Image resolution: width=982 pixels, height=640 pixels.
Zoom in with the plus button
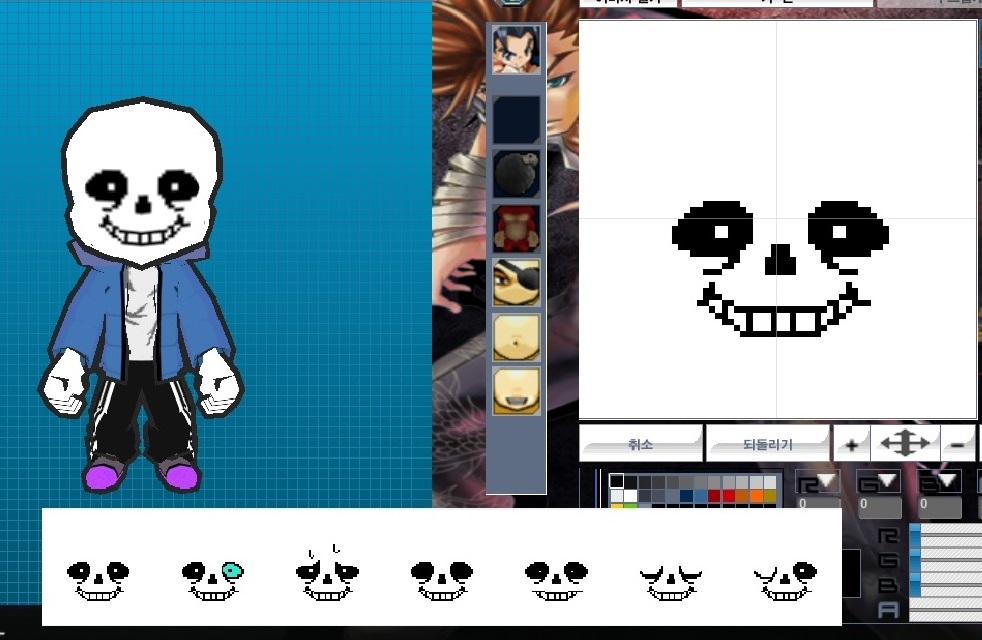851,444
